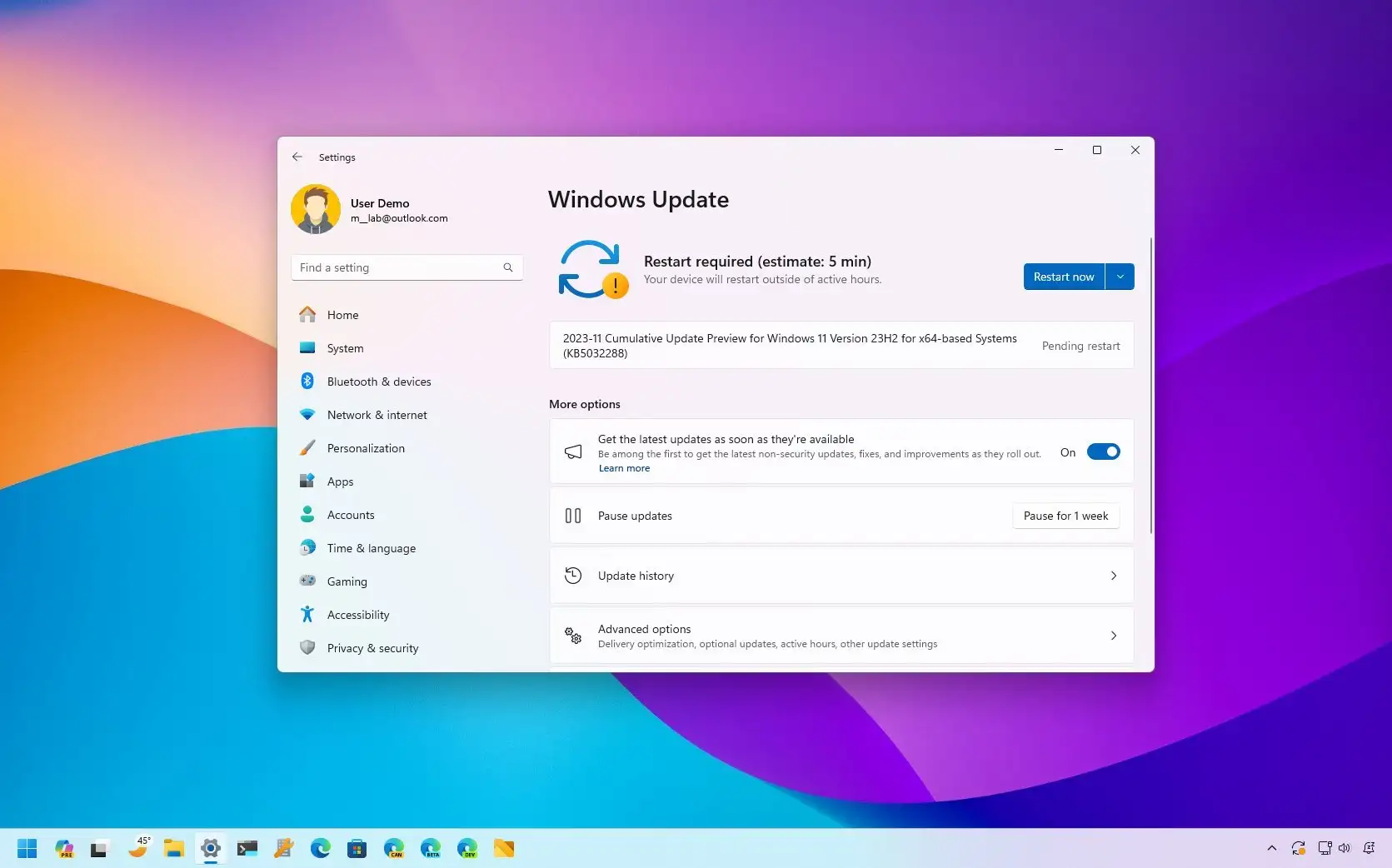
Task: Click the Pending restart status text
Action: [x=1080, y=346]
